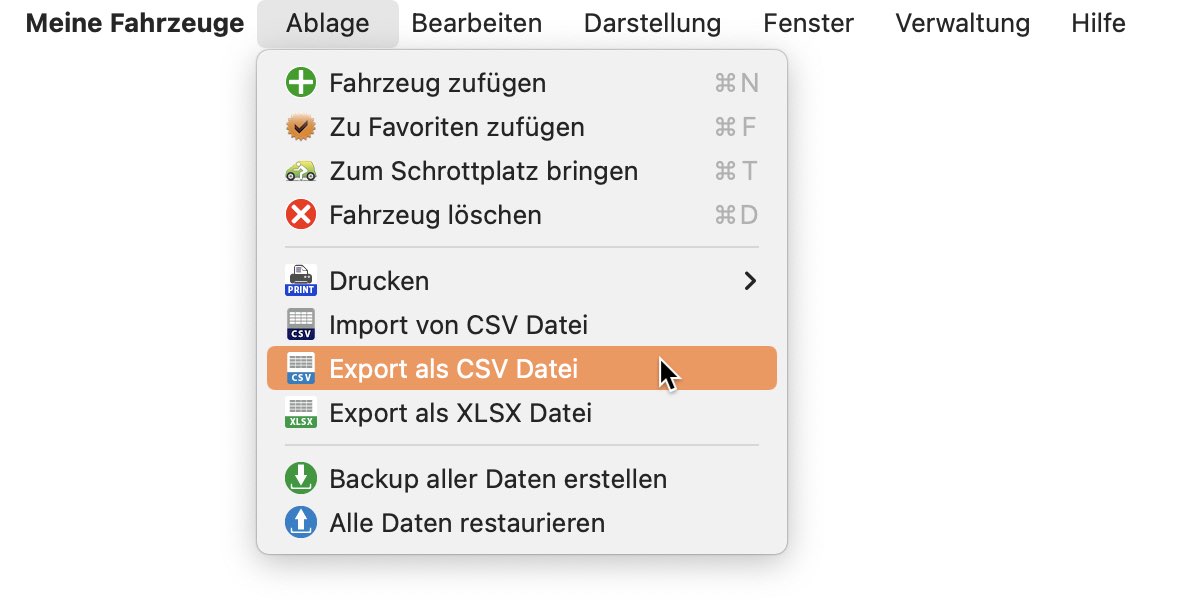
Task: Expand the Drucken submenu arrow
Action: [751, 281]
